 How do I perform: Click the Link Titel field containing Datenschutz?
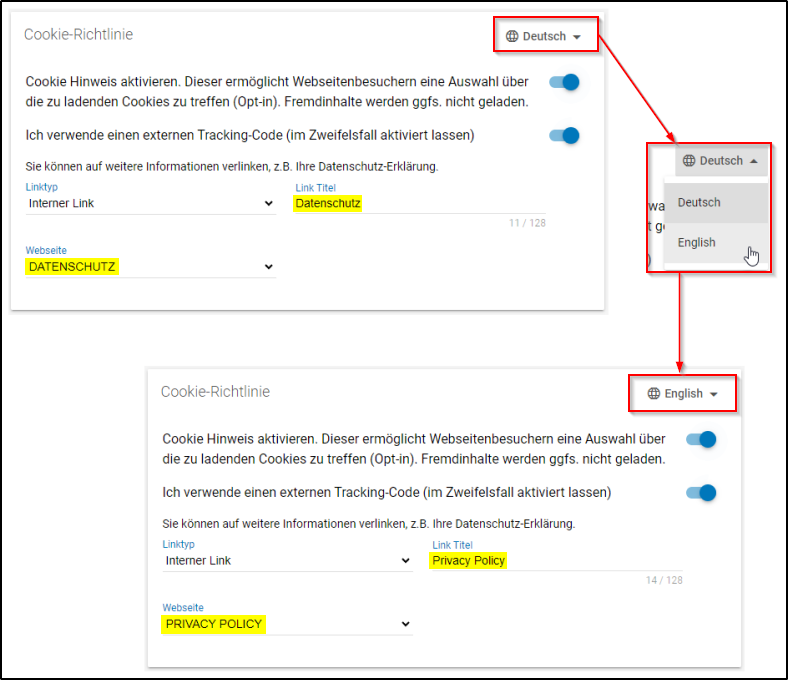tap(420, 204)
